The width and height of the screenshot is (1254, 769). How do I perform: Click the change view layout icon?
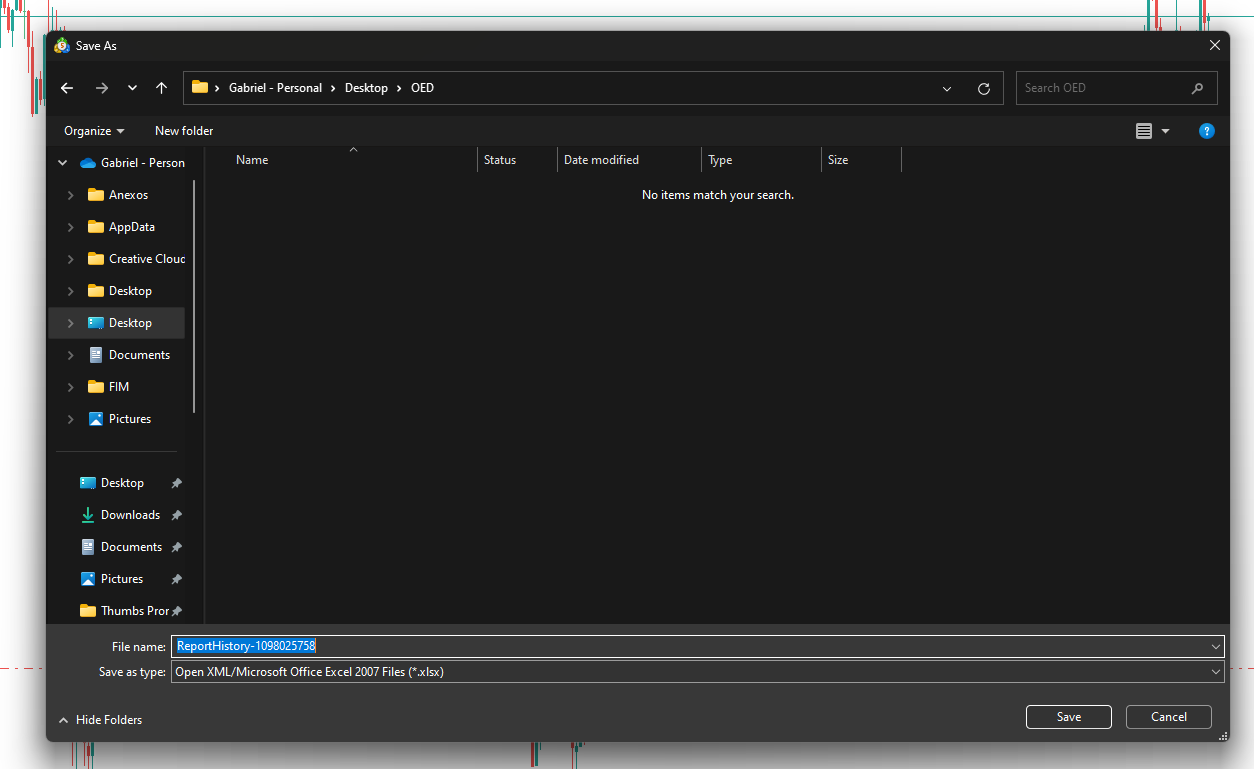tap(1144, 131)
